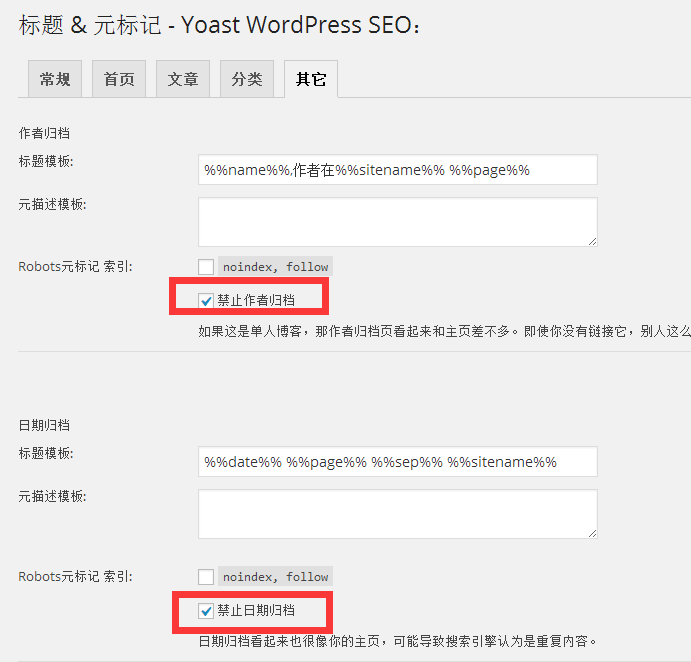Click into the 作者归档 元描述模板 textarea
Screen dimensions: 691x662
tap(397, 221)
